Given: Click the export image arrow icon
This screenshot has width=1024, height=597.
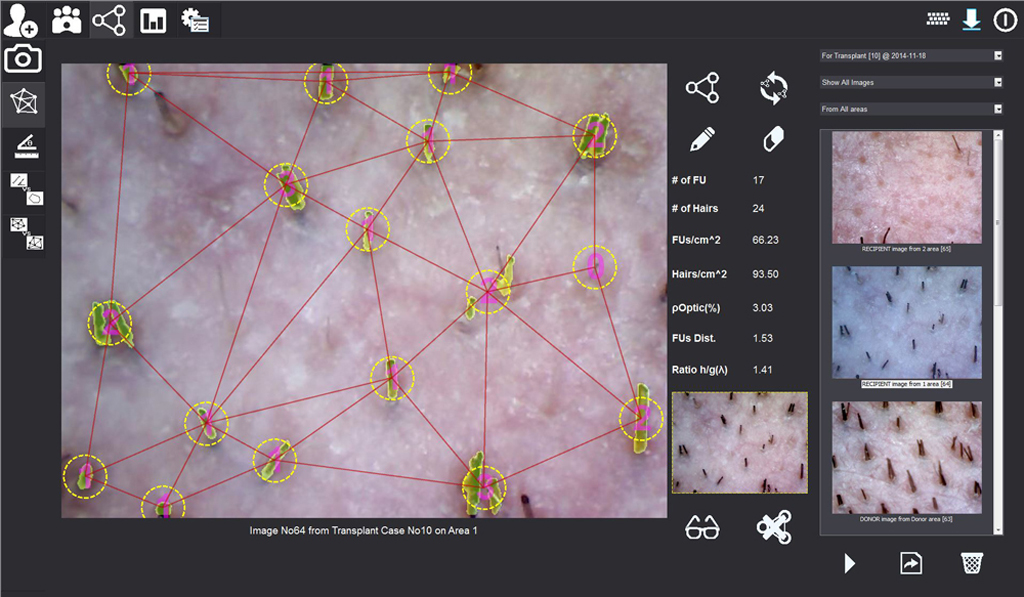Looking at the screenshot, I should [x=910, y=564].
